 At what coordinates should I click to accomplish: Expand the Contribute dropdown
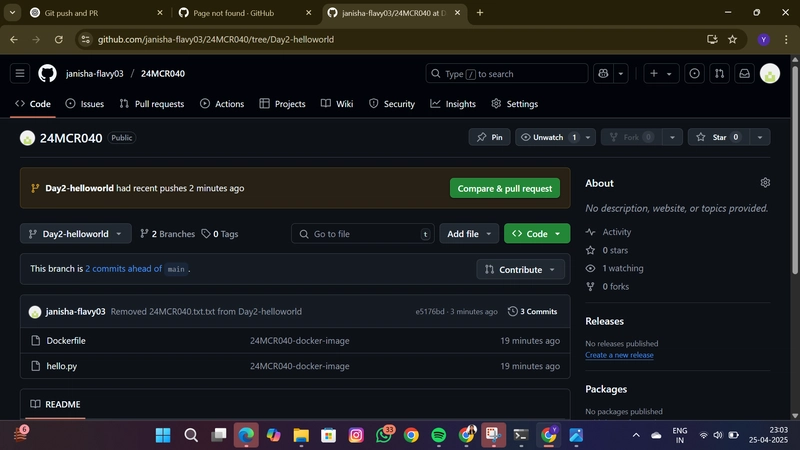click(x=520, y=269)
